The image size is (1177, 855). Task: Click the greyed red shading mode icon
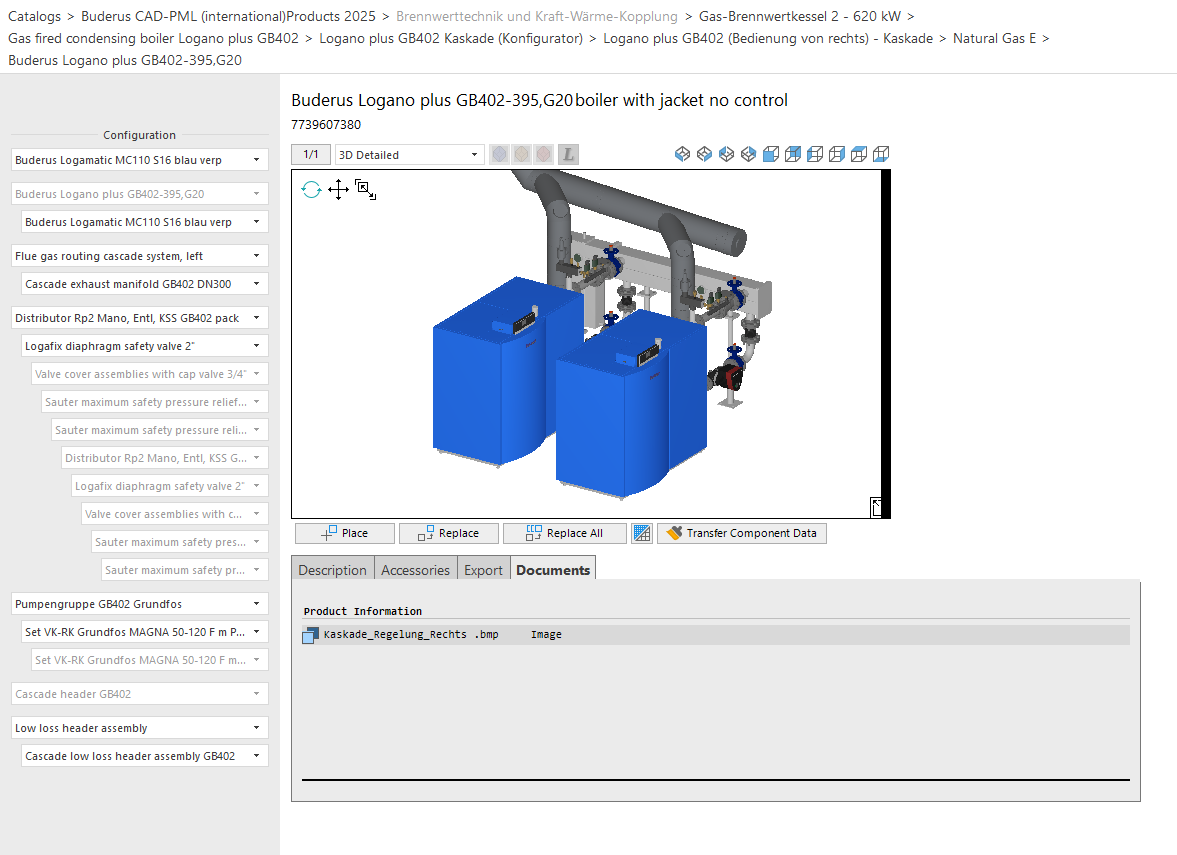coord(543,154)
